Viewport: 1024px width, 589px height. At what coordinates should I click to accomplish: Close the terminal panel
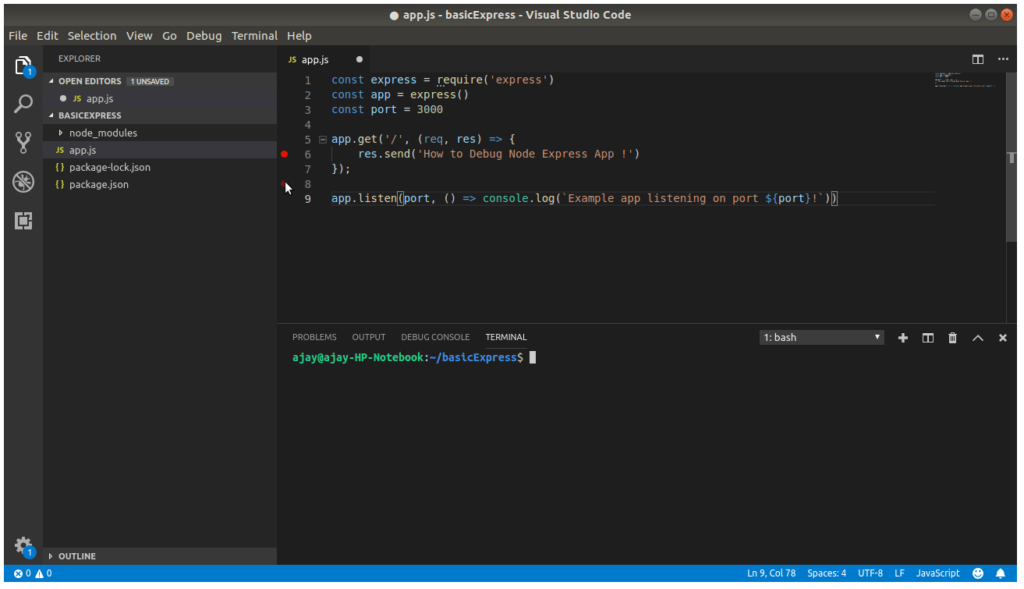[1002, 338]
